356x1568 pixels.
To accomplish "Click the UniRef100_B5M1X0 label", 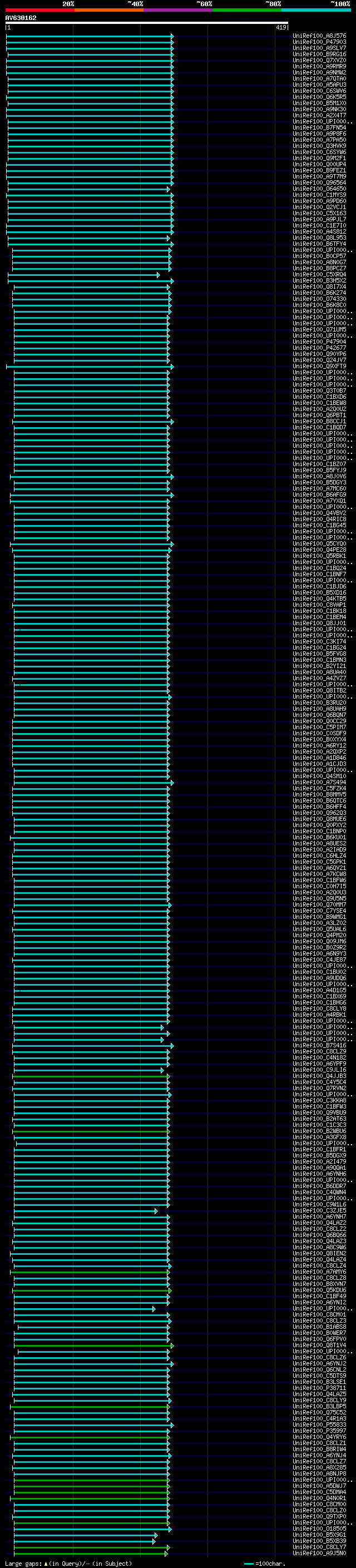I will 319,103.
